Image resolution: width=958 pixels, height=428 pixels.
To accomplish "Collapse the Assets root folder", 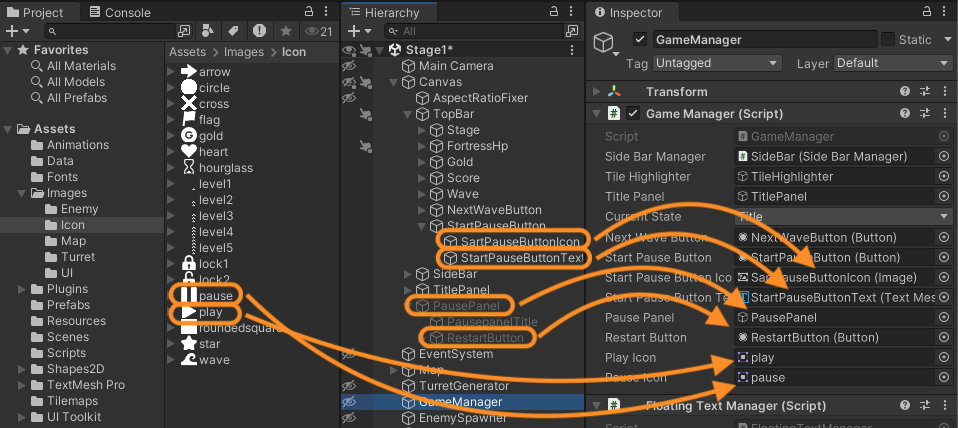I will click(7, 129).
